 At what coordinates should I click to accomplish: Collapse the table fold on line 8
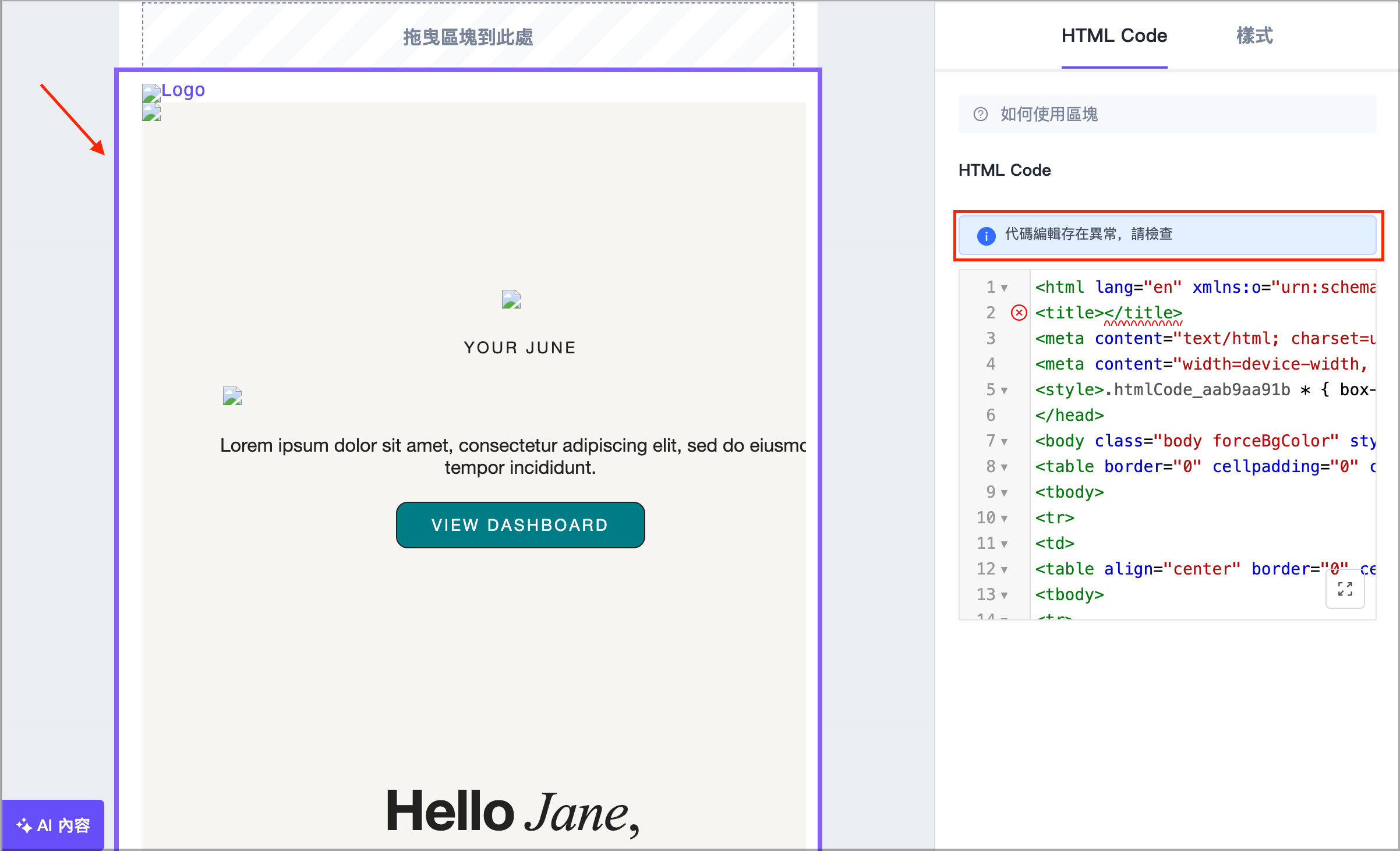point(1004,467)
